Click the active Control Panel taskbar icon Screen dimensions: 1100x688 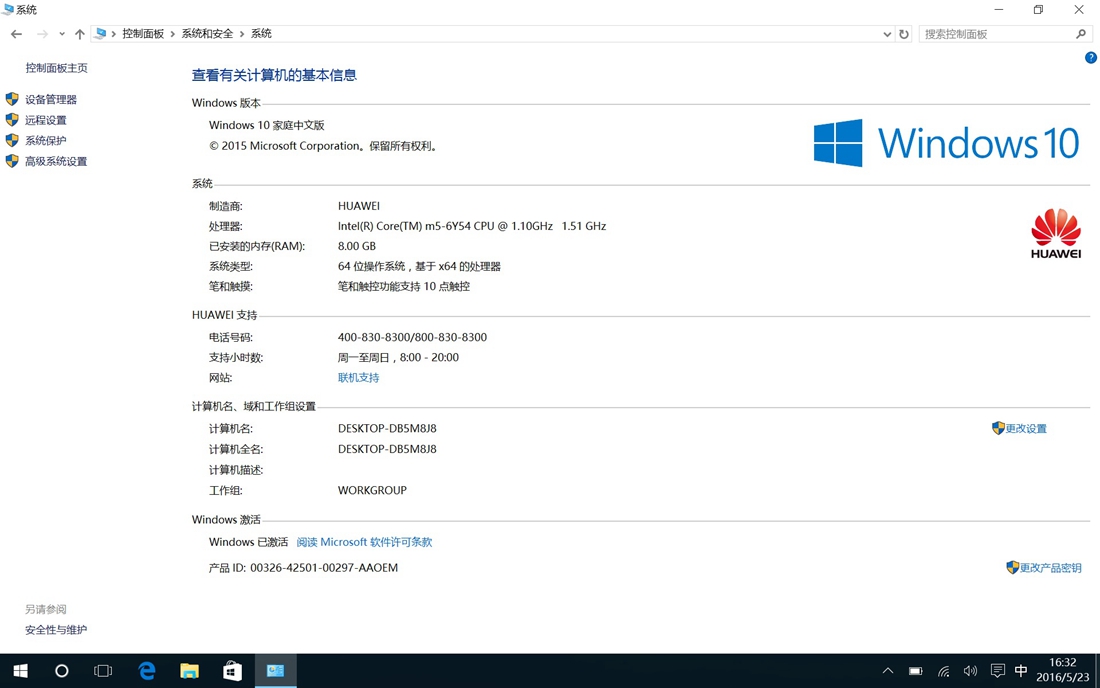pyautogui.click(x=275, y=671)
